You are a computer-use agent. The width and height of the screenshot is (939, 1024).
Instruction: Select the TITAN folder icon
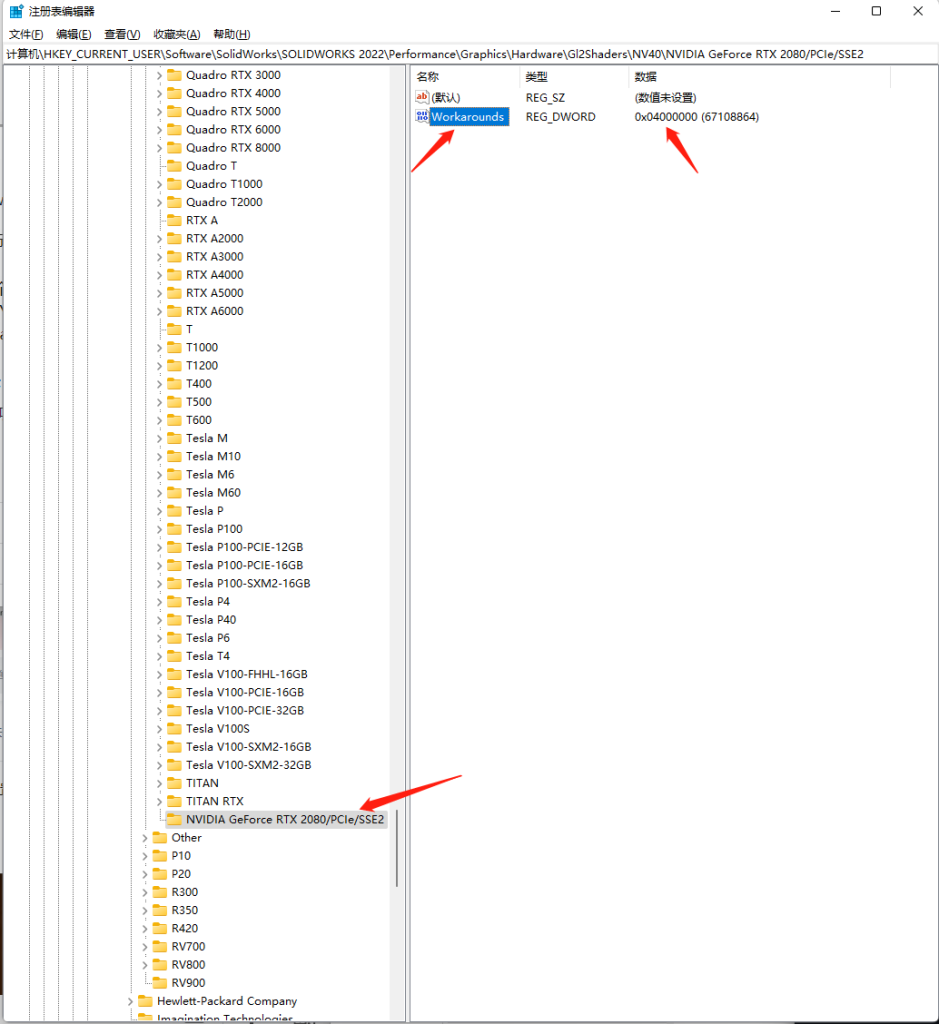tap(174, 782)
